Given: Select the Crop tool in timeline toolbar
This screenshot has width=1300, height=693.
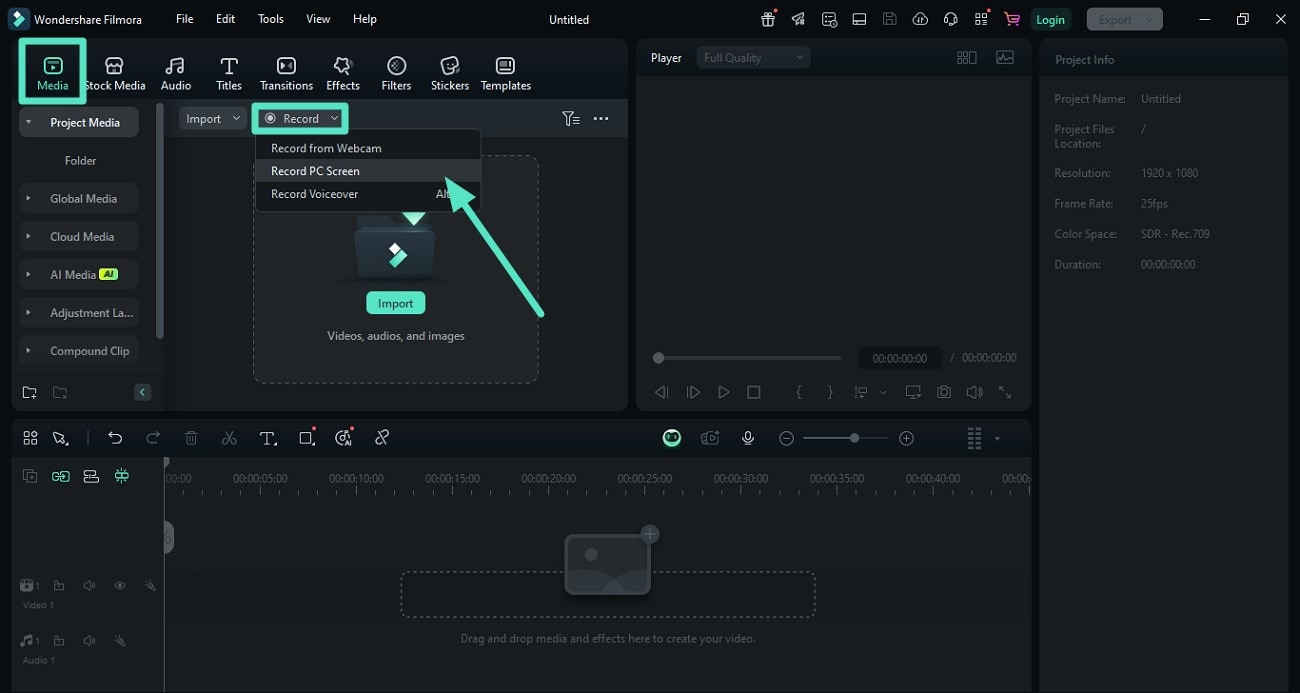Looking at the screenshot, I should click(307, 438).
